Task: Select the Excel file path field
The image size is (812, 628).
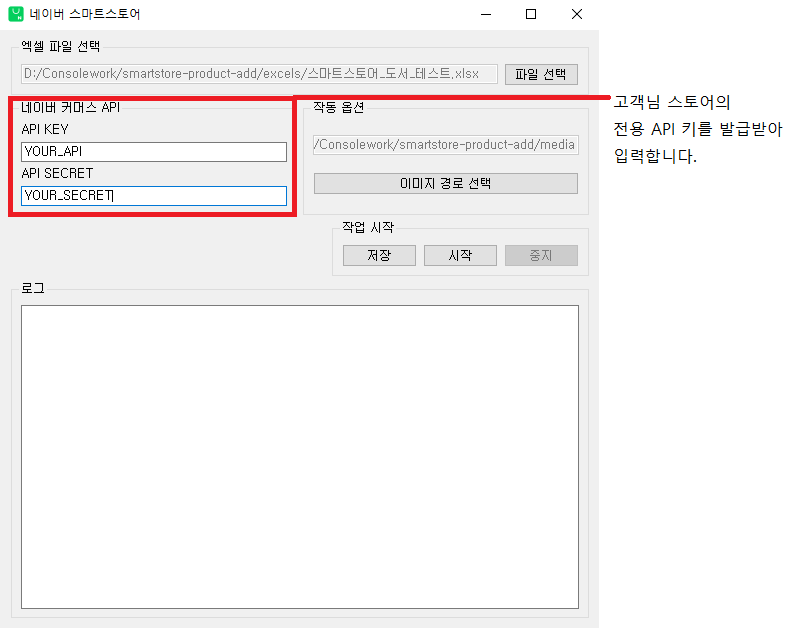Action: [x=259, y=74]
